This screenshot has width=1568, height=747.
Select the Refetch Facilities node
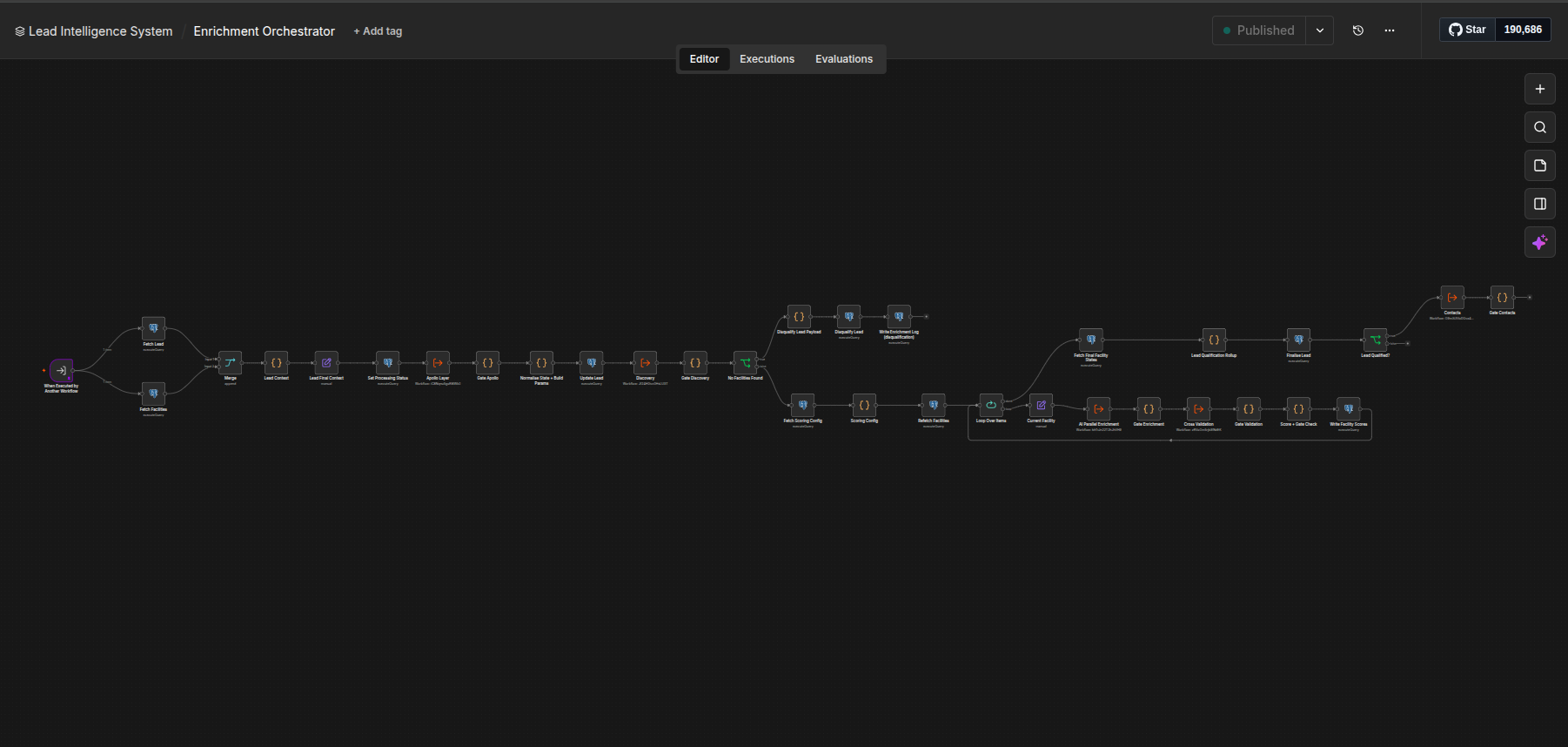click(934, 405)
